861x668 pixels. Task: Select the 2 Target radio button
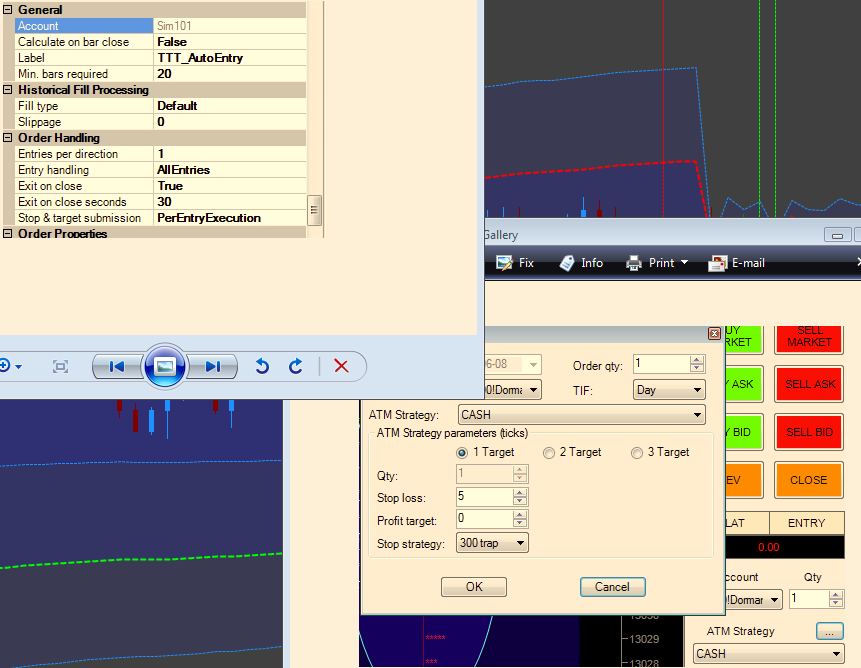coord(549,453)
